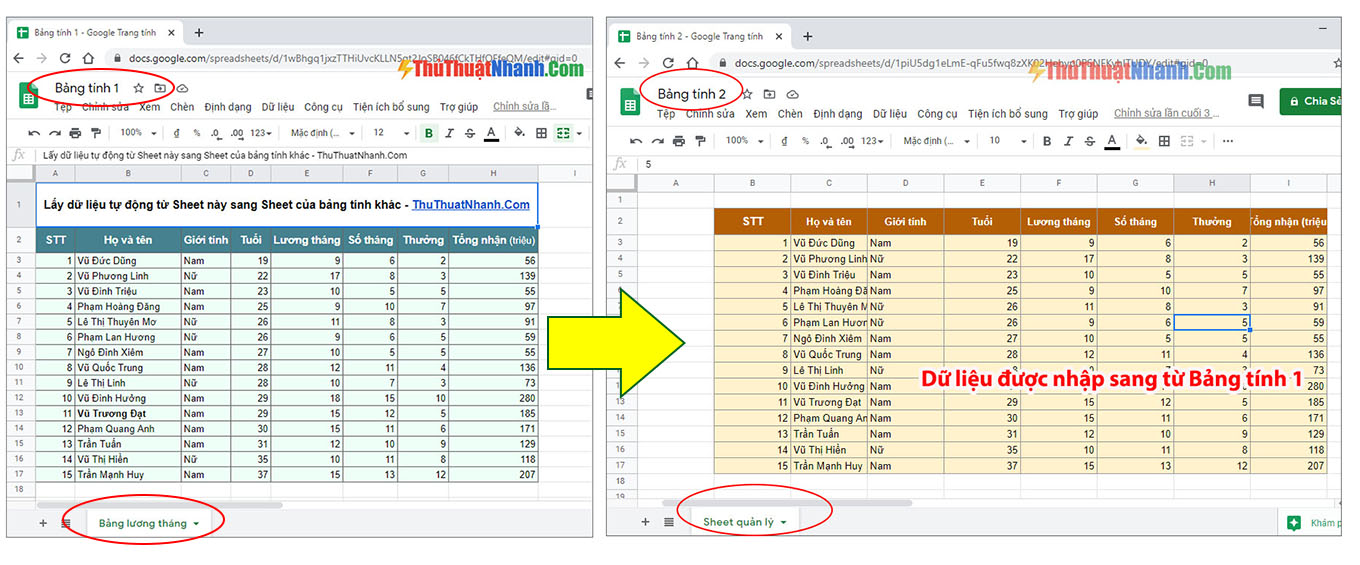This screenshot has width=1360, height=565.
Task: Undo in the Bảng tính 2 window
Action: (637, 141)
